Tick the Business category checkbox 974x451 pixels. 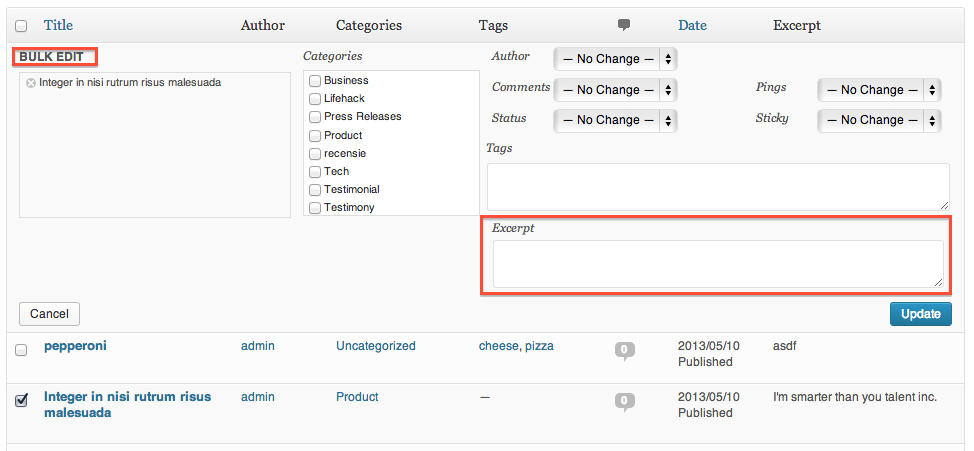pos(315,81)
